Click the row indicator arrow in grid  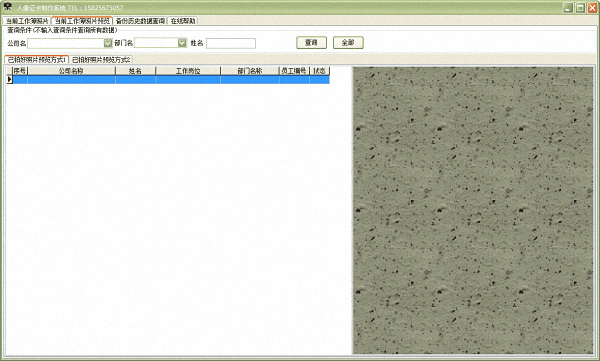click(10, 79)
